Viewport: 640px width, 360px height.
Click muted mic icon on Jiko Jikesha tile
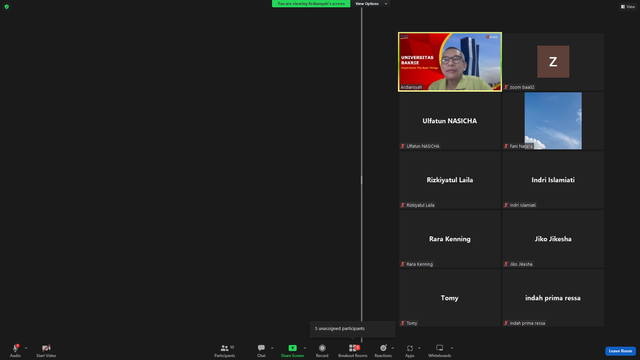click(506, 264)
